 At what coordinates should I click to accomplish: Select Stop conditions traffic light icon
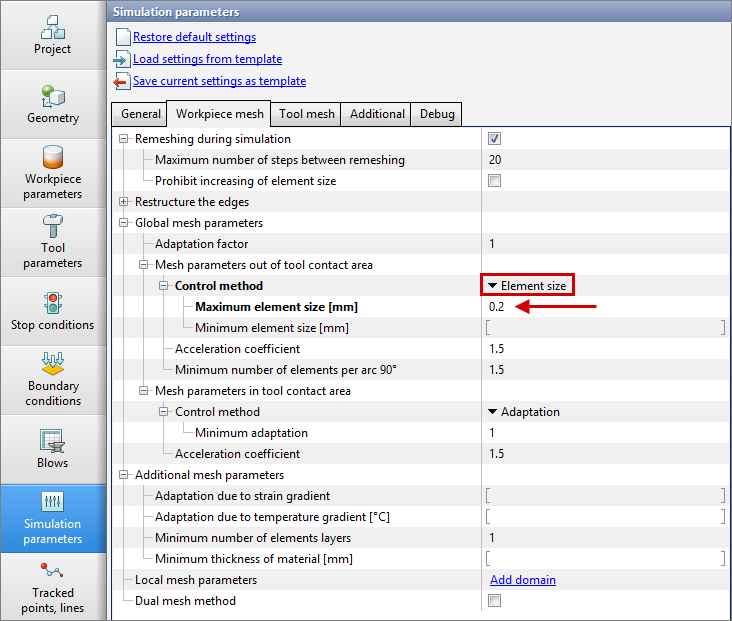tap(52, 302)
